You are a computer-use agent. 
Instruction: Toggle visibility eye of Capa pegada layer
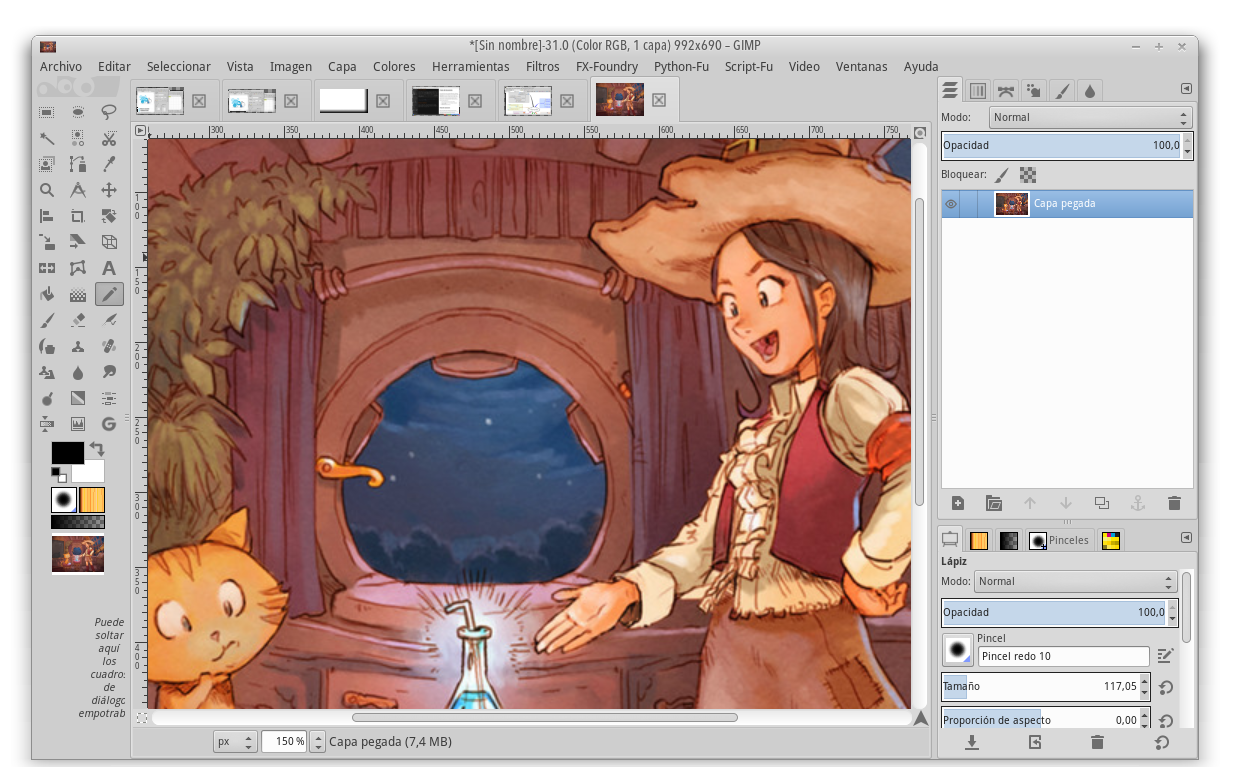coord(951,204)
